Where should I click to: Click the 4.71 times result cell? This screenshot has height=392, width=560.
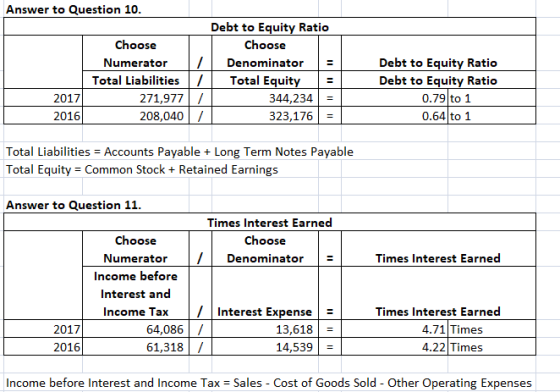pyautogui.click(x=394, y=329)
